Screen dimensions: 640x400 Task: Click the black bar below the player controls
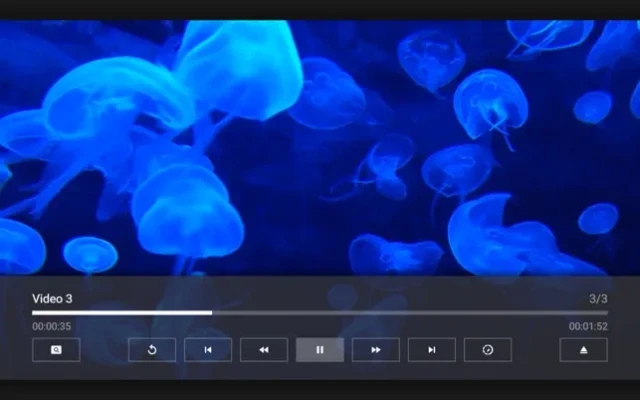tap(320, 390)
